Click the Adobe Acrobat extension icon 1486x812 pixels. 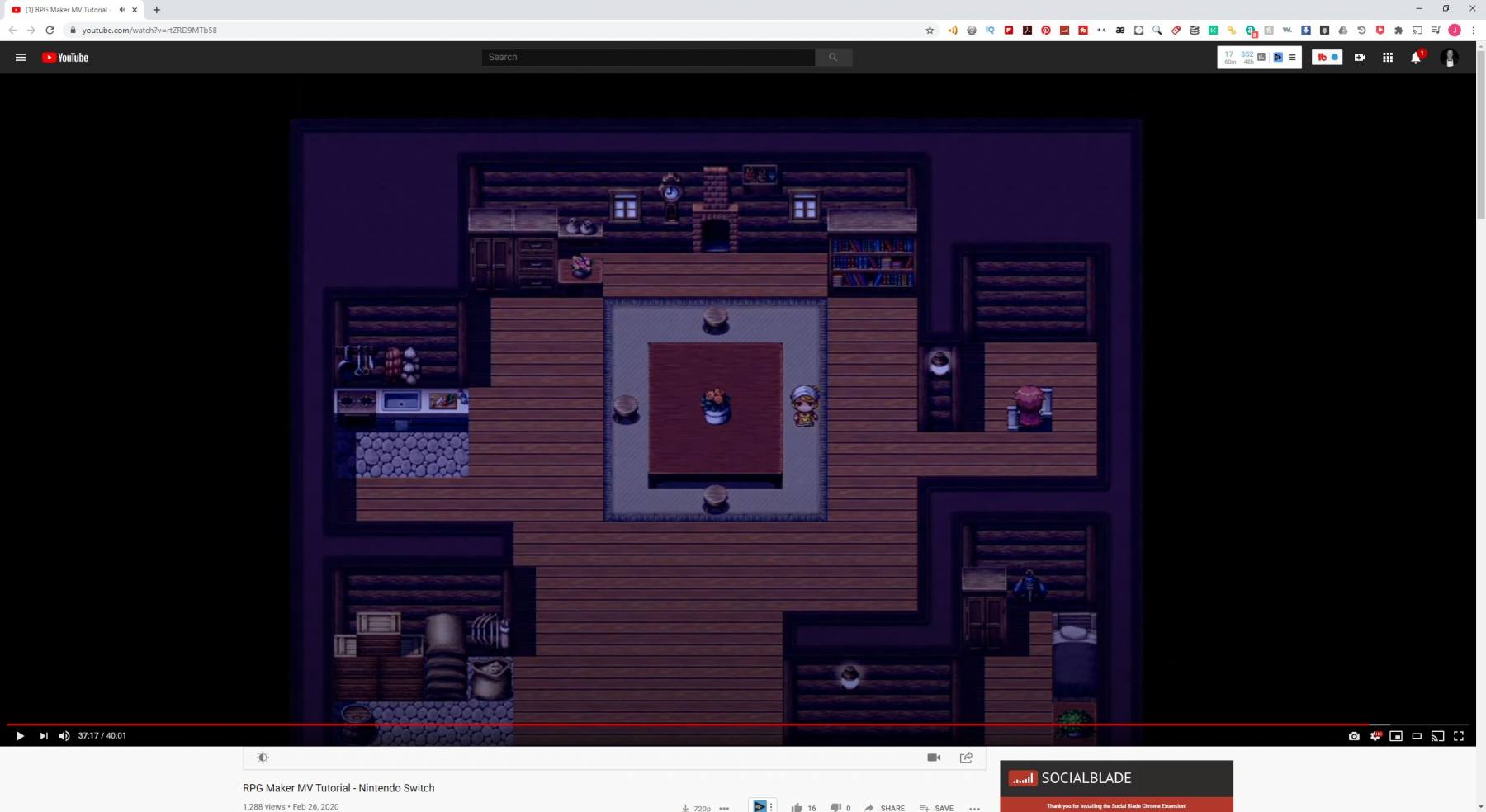(x=1027, y=31)
